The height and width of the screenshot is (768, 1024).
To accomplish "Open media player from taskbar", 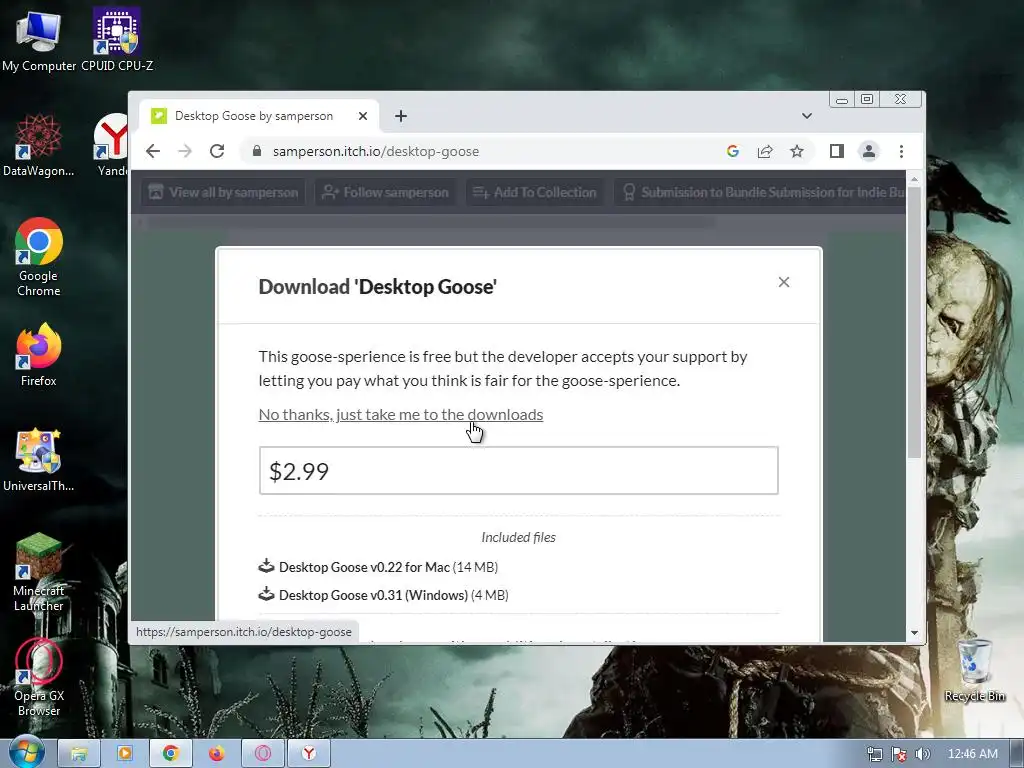I will coord(124,754).
